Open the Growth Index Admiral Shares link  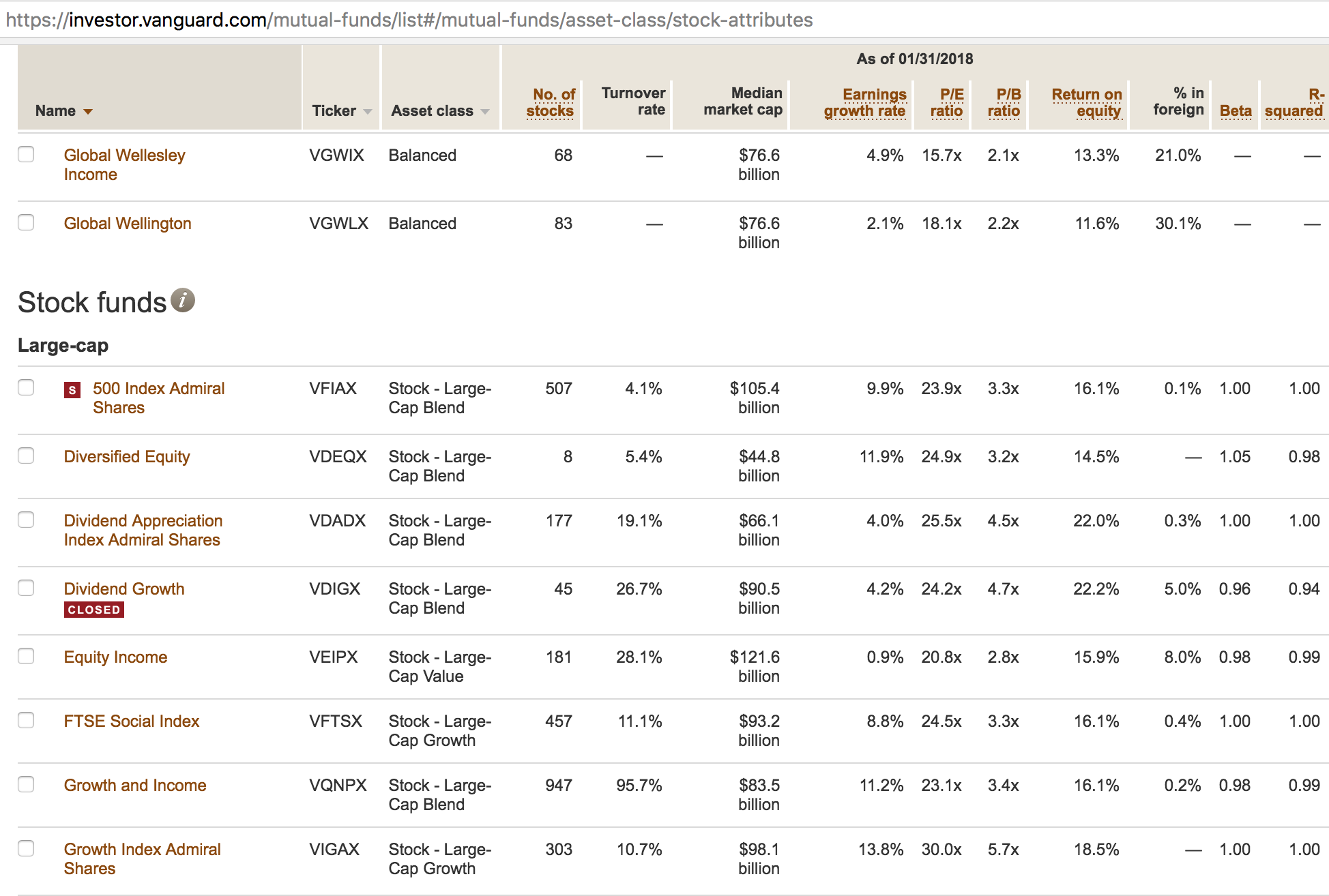pos(142,858)
